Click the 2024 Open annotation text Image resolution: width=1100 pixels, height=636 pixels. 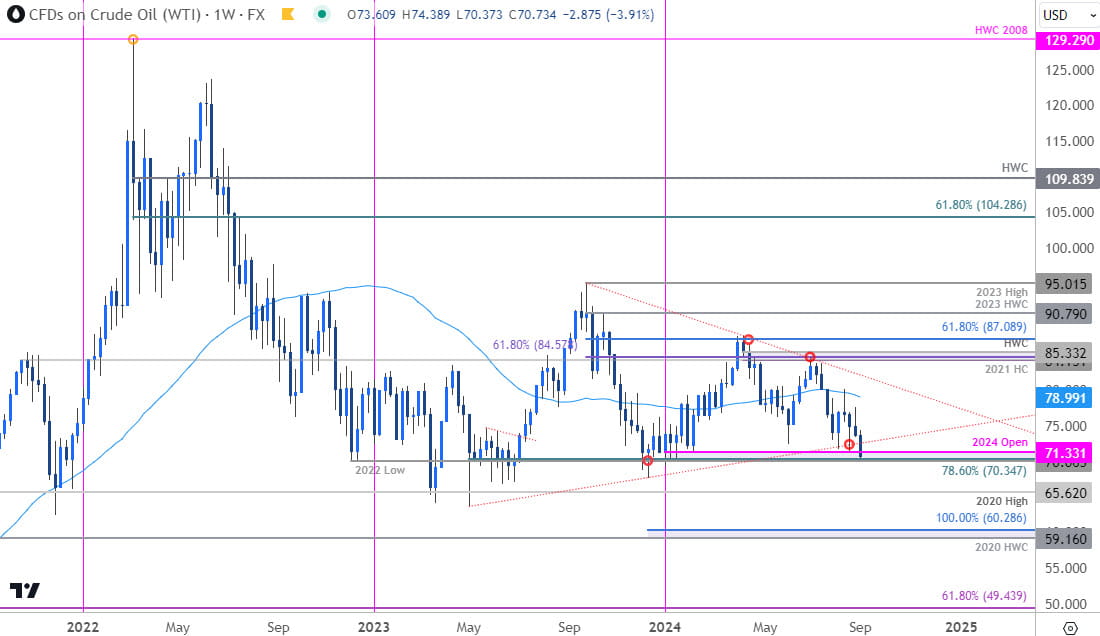click(1000, 442)
